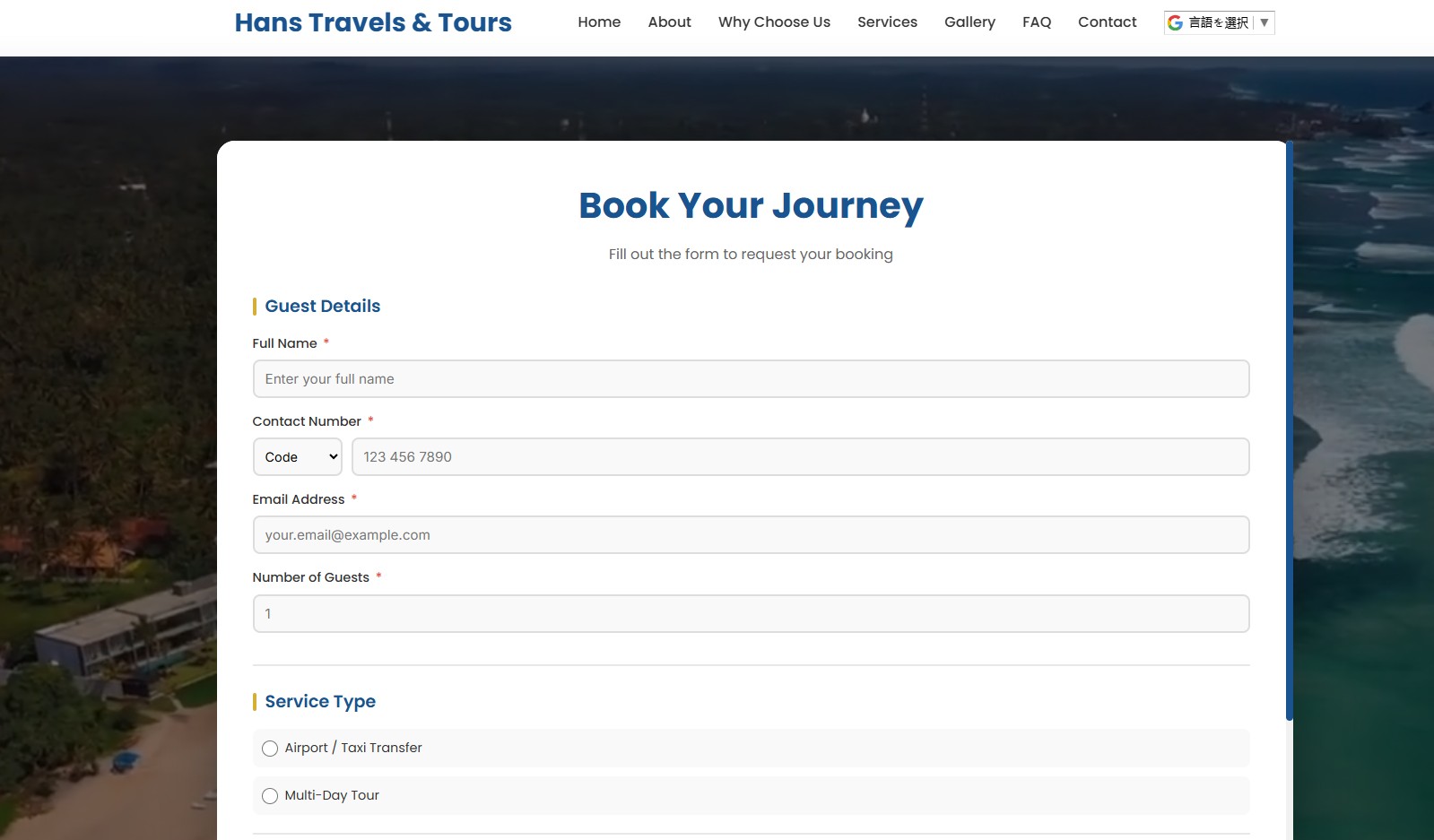Screen dimensions: 1434x840
Task: Click the 'Service Type' section heading
Action: click(320, 701)
